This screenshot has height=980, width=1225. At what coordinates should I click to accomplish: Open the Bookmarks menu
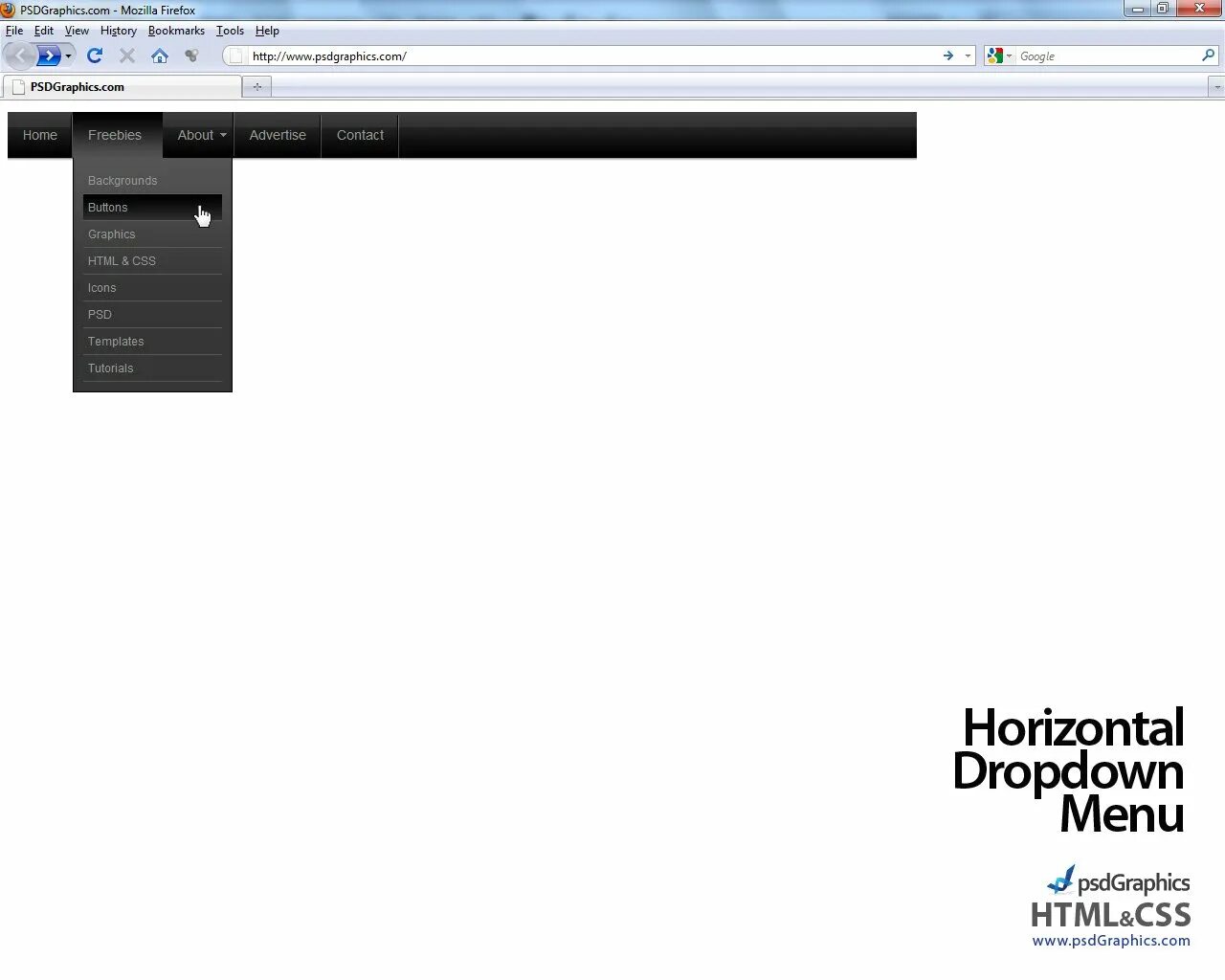pos(176,31)
